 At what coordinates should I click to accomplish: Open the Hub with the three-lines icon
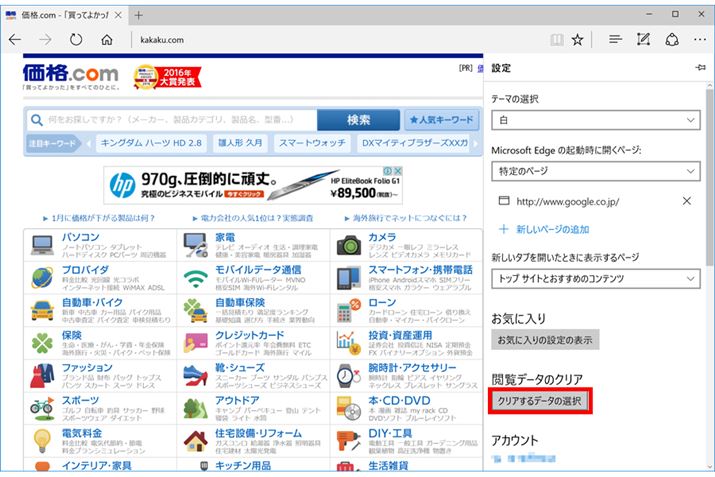point(615,40)
